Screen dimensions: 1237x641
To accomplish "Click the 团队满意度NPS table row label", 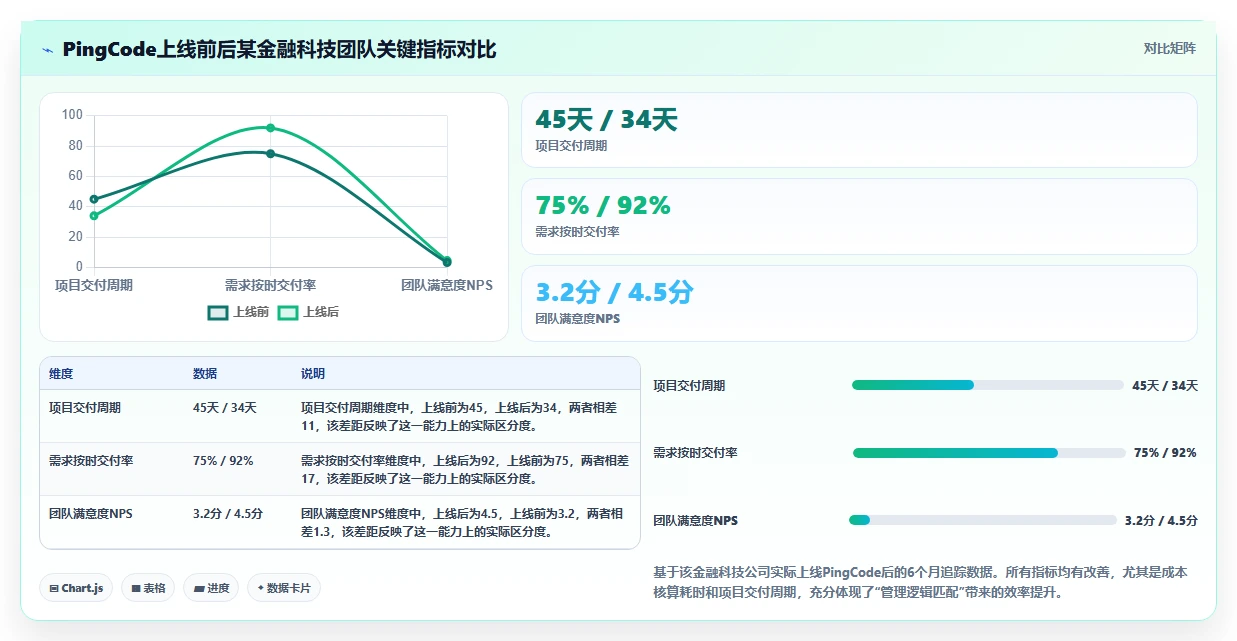I will pos(90,514).
